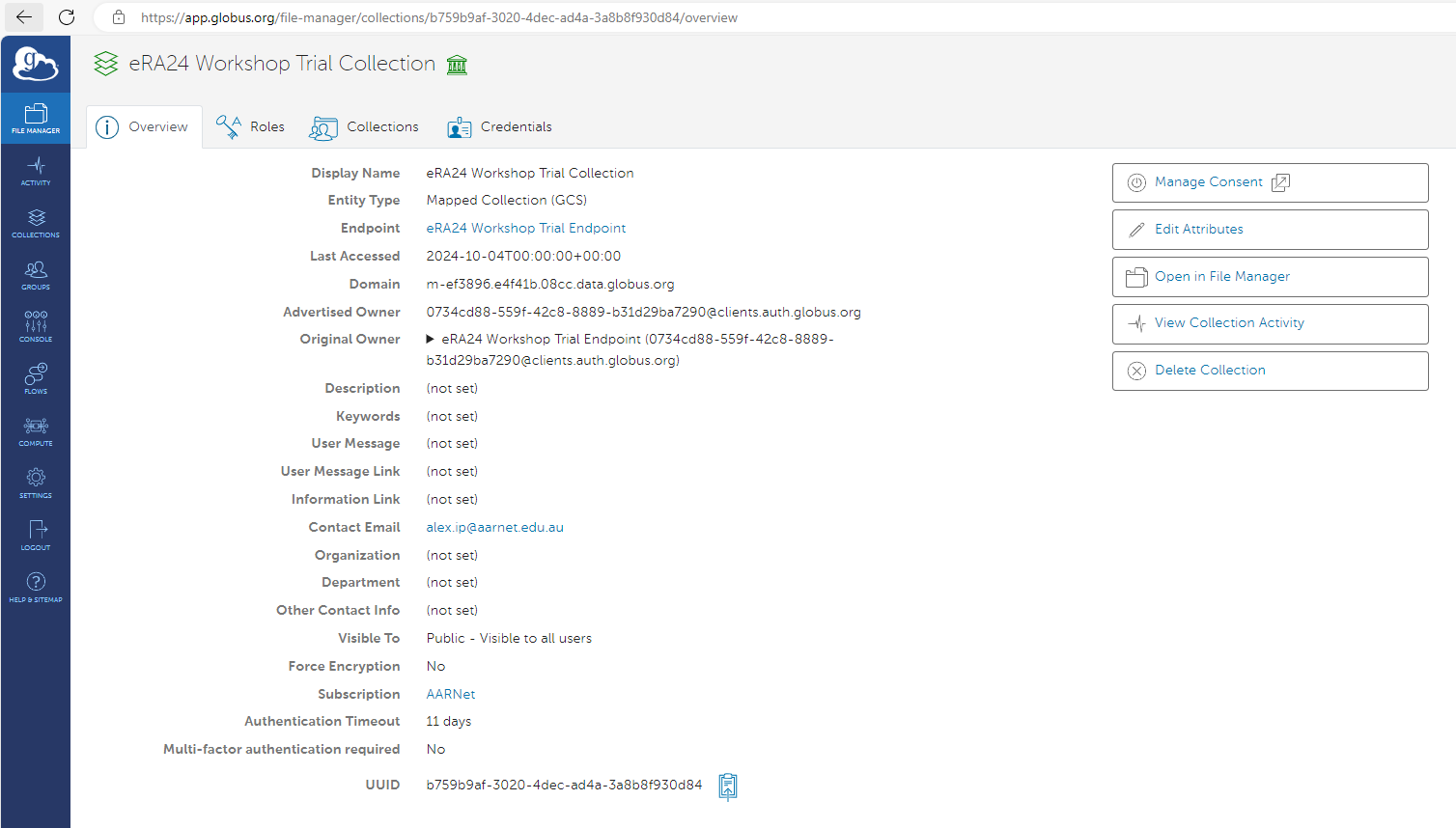
Task: Open Flows from the sidebar
Action: (36, 379)
